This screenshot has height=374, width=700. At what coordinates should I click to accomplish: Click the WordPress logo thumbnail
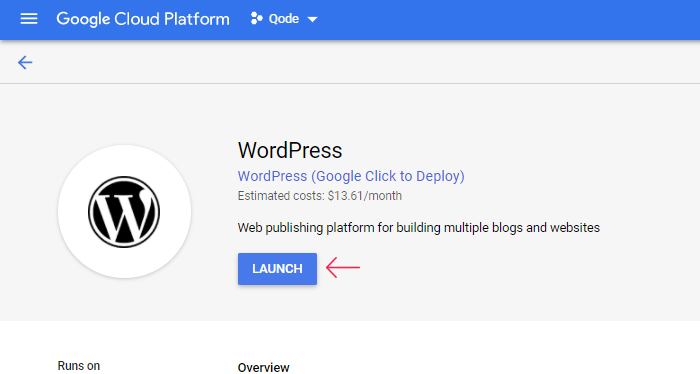point(125,212)
